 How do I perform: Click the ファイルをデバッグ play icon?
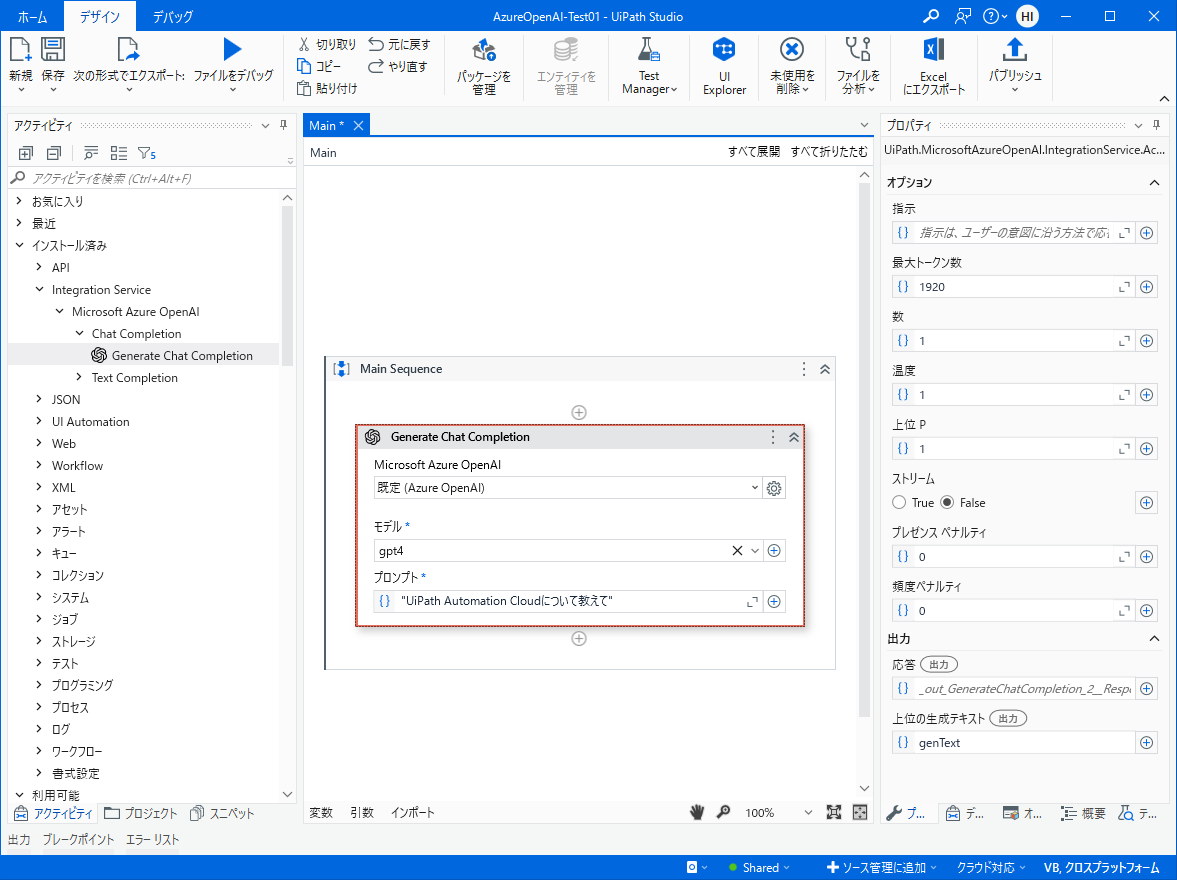click(x=233, y=50)
